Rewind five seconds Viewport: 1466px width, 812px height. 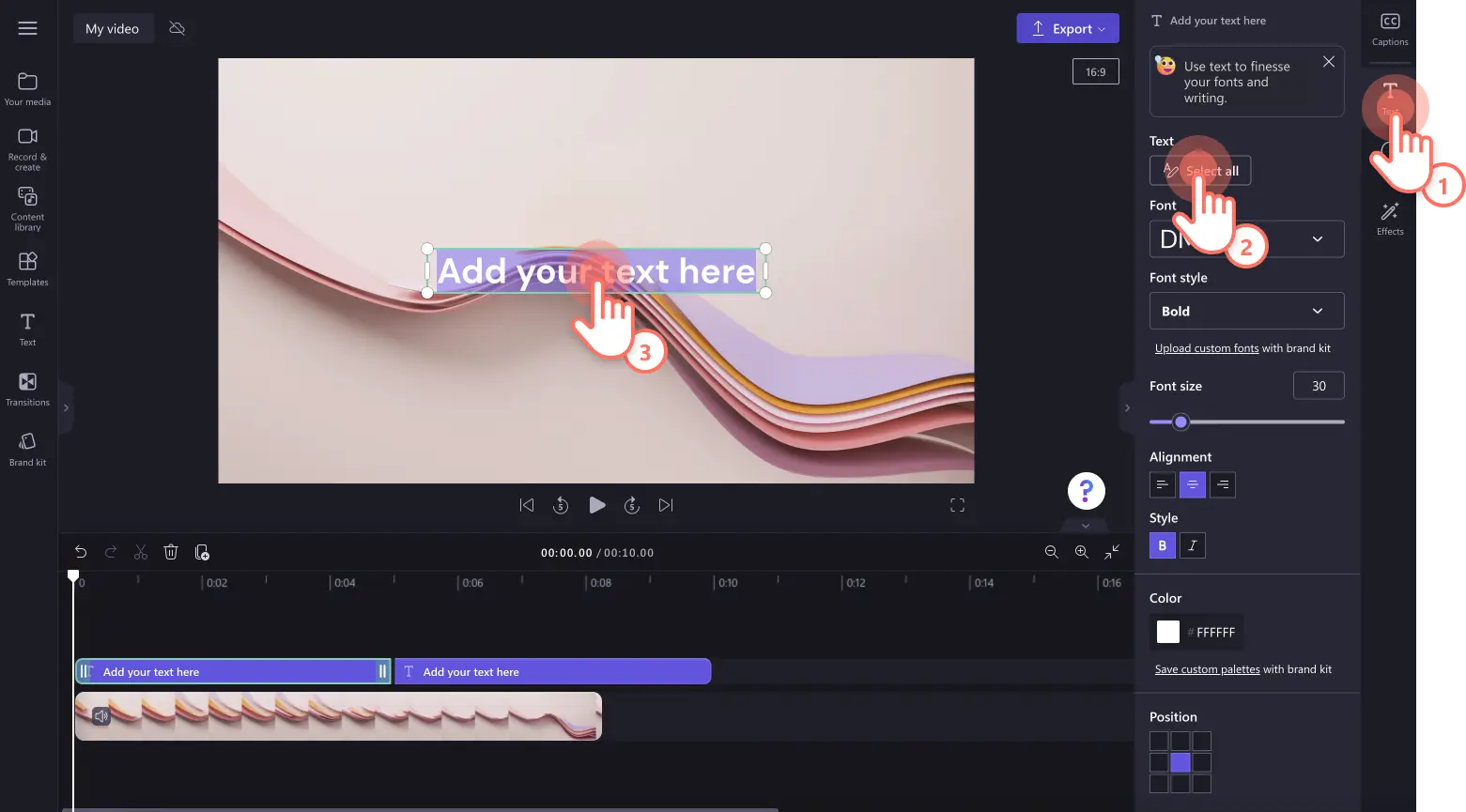tap(561, 505)
